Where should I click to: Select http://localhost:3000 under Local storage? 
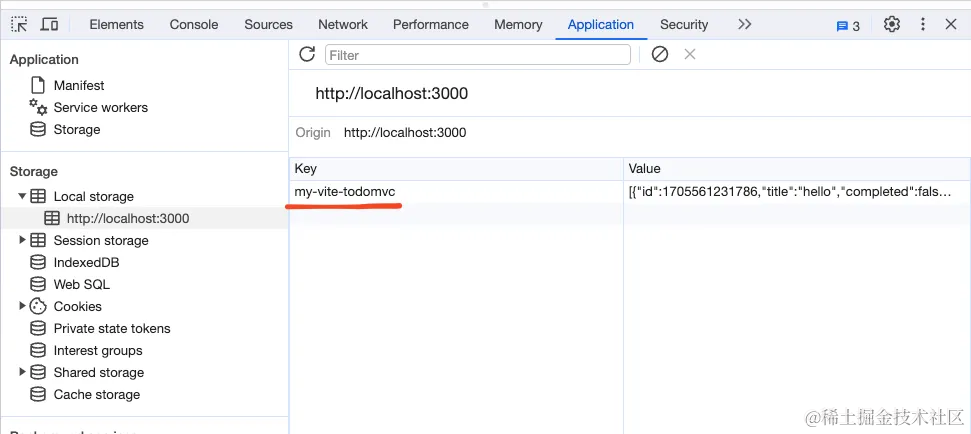point(128,219)
